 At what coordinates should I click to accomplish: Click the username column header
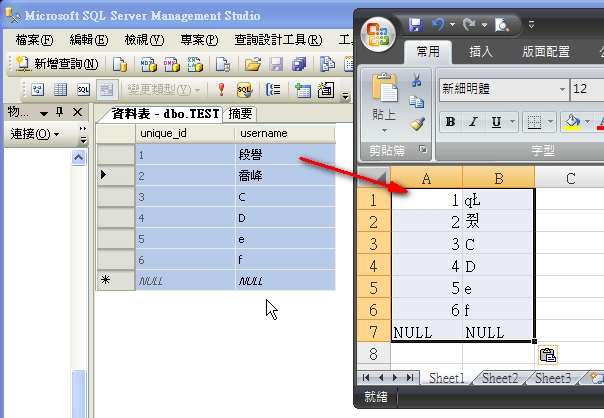(285, 133)
